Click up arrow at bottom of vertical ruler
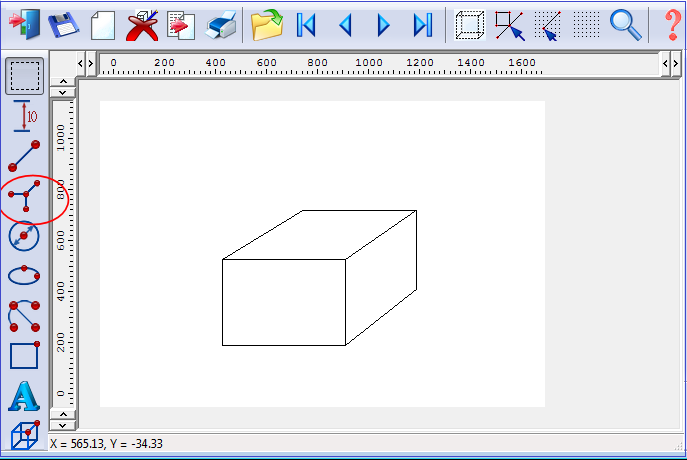687x460 pixels. 63,414
